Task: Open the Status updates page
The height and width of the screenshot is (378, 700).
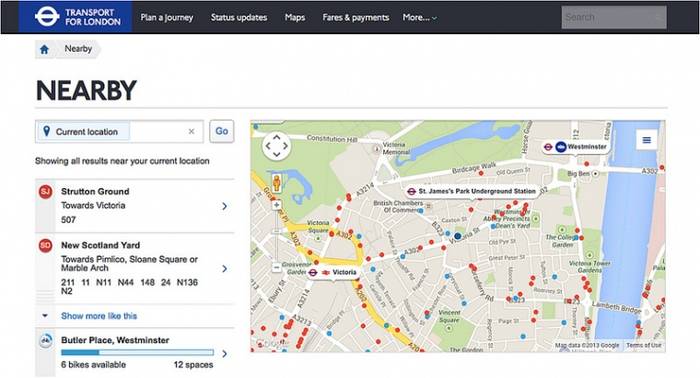Action: tap(239, 17)
